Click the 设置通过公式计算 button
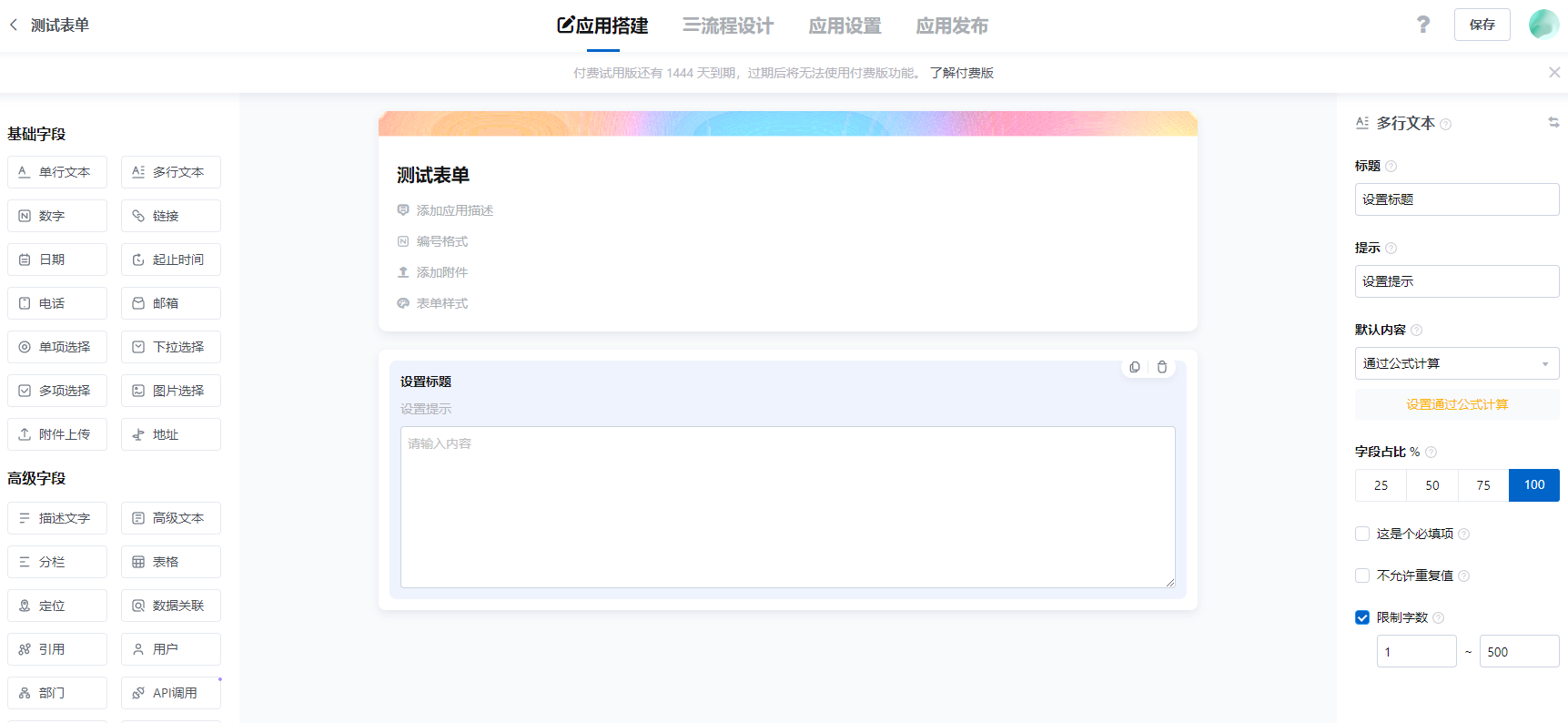 point(1456,404)
